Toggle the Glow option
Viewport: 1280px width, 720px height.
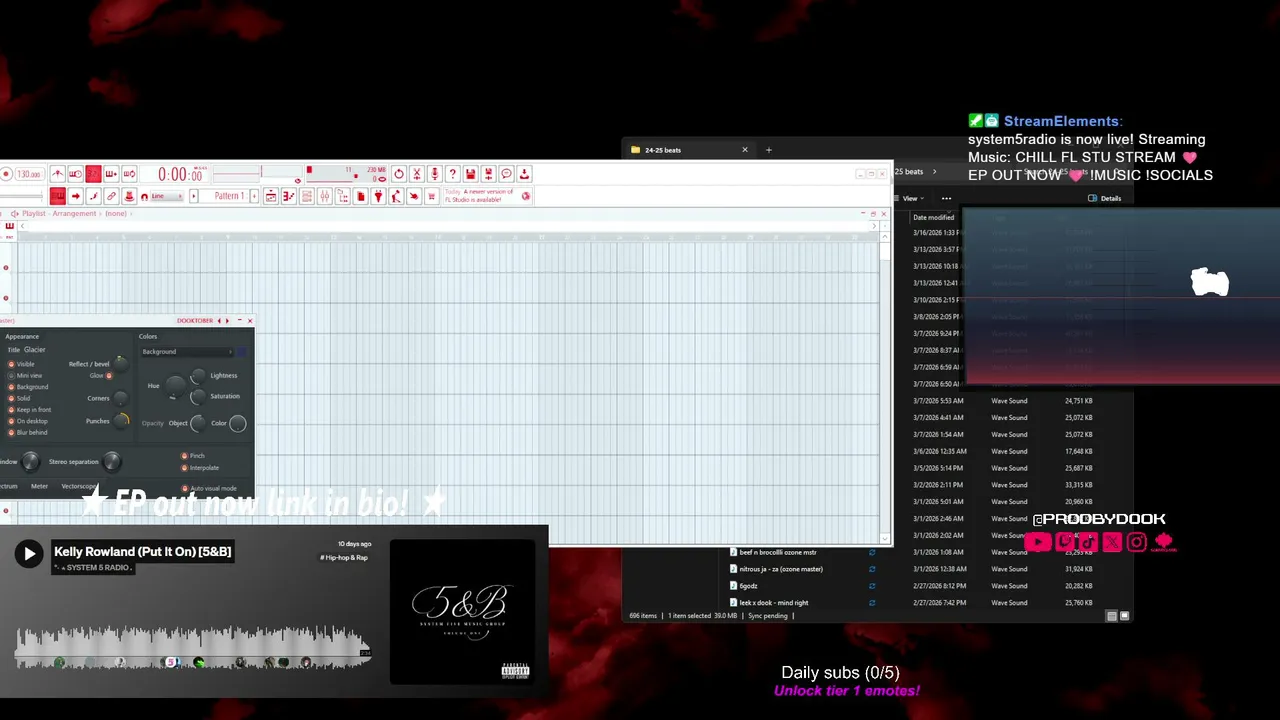click(109, 376)
